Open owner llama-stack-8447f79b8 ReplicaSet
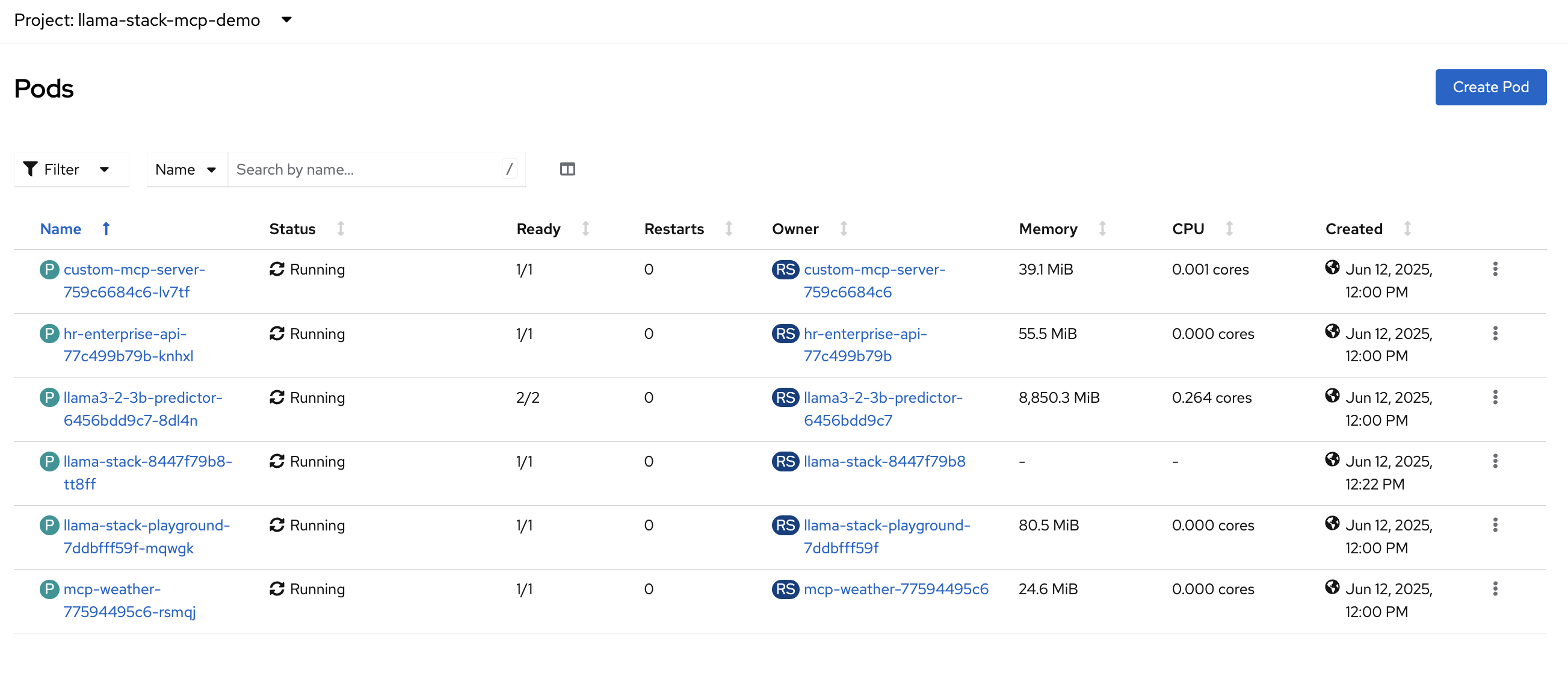1568x690 pixels. 884,462
